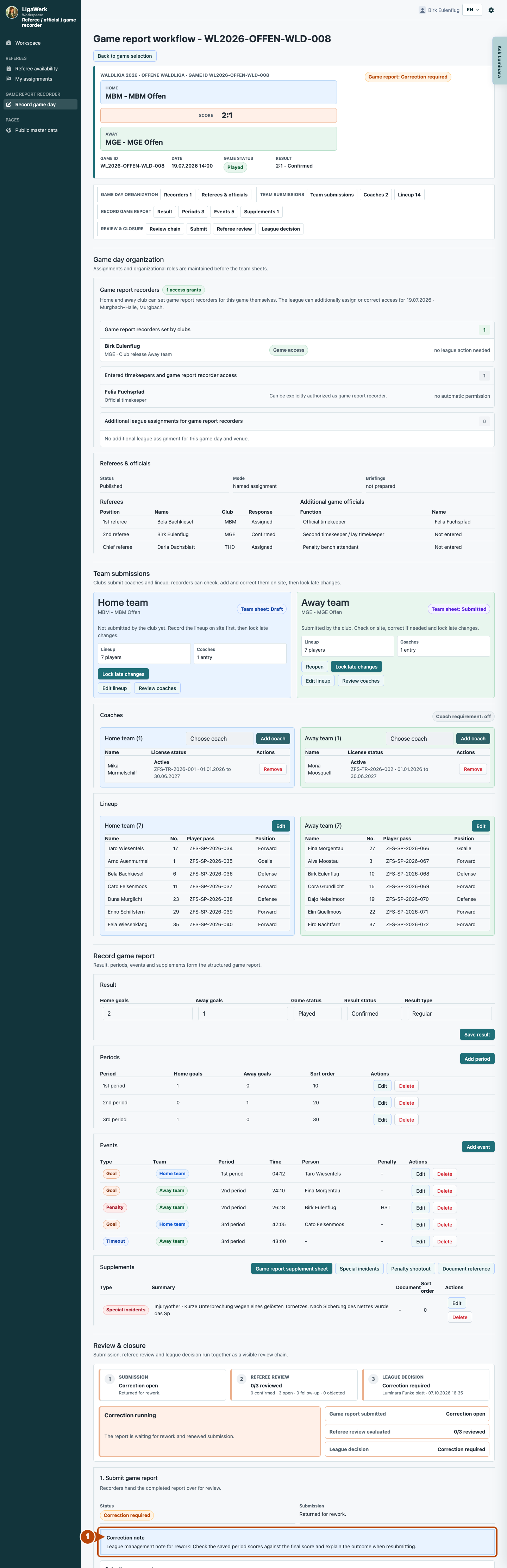Jump to the Recorders 1 section tab

click(178, 195)
